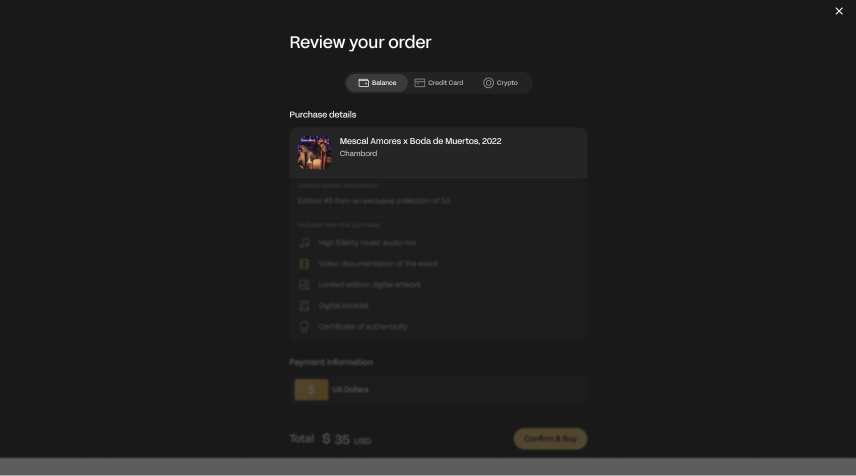This screenshot has width=856, height=476.
Task: Click the digital artwork image icon
Action: [x=304, y=284]
